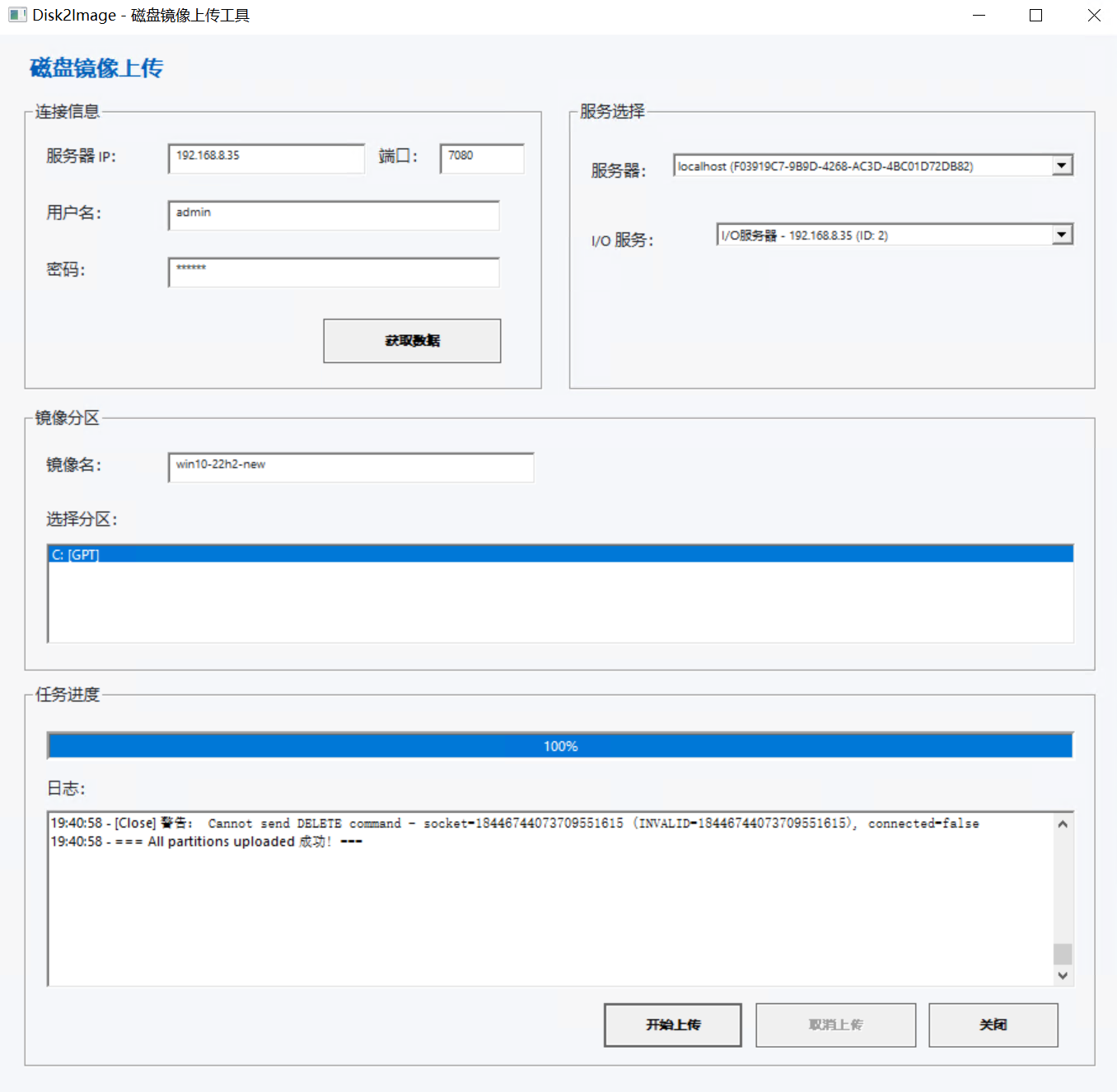Click the 用户名 field containing admin
This screenshot has width=1117, height=1092.
[x=334, y=215]
